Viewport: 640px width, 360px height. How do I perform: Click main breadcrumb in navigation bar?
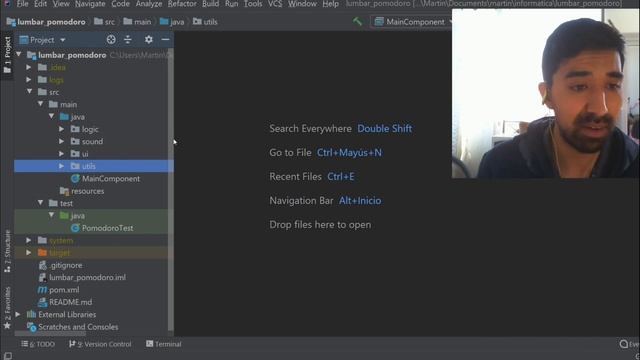click(137, 22)
